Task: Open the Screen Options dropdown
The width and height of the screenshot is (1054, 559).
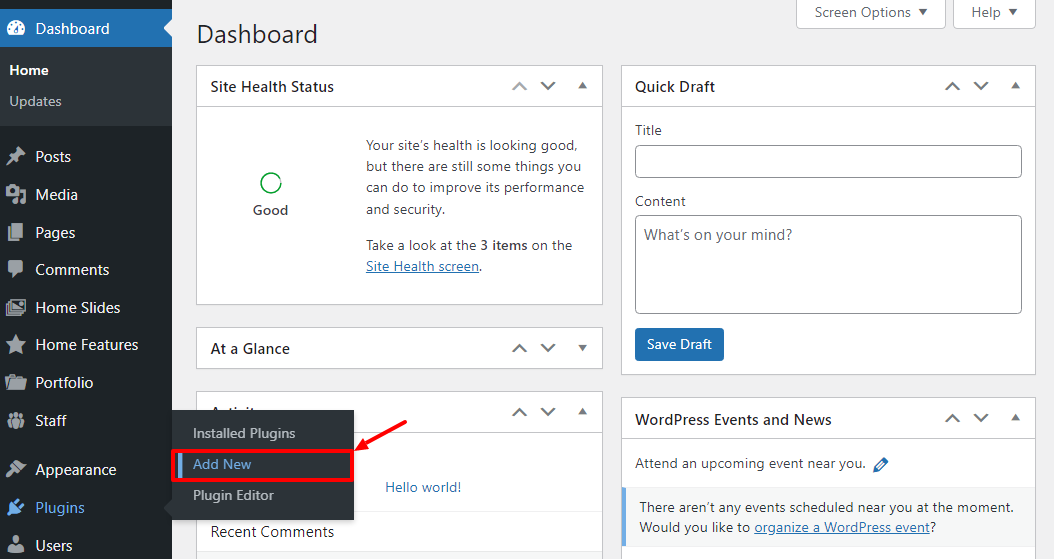Action: click(871, 13)
